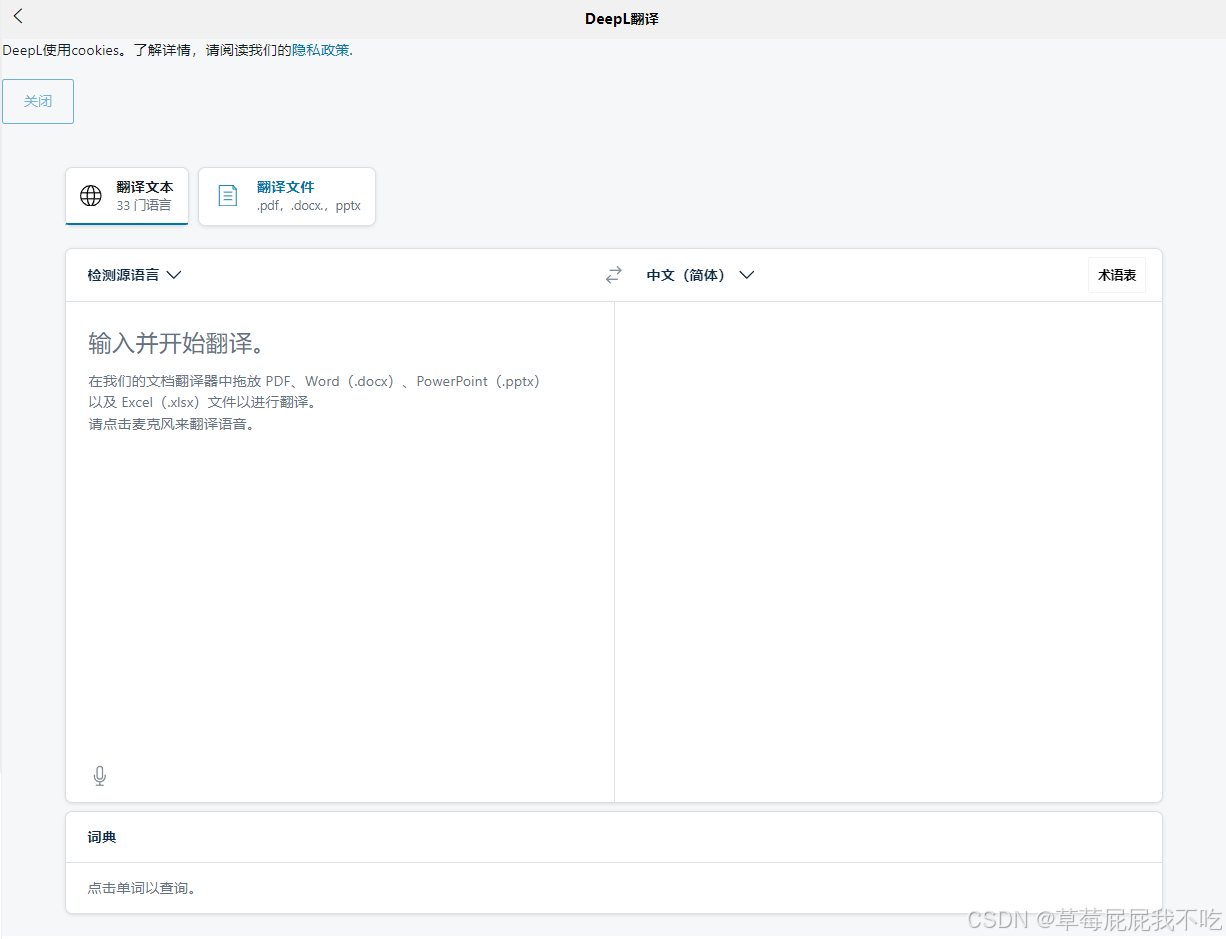1226x939 pixels.
Task: Swap source and target languages
Action: (614, 275)
